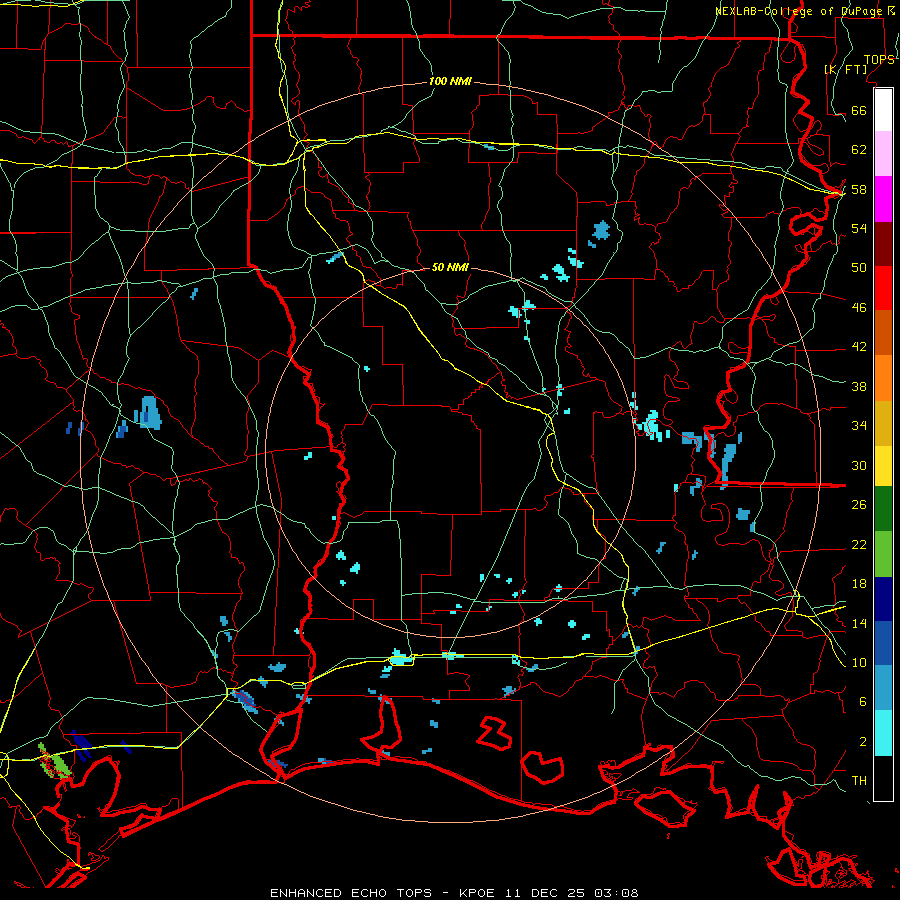Click the "54" legend value
Screen dimensions: 900x900
pyautogui.click(x=859, y=228)
